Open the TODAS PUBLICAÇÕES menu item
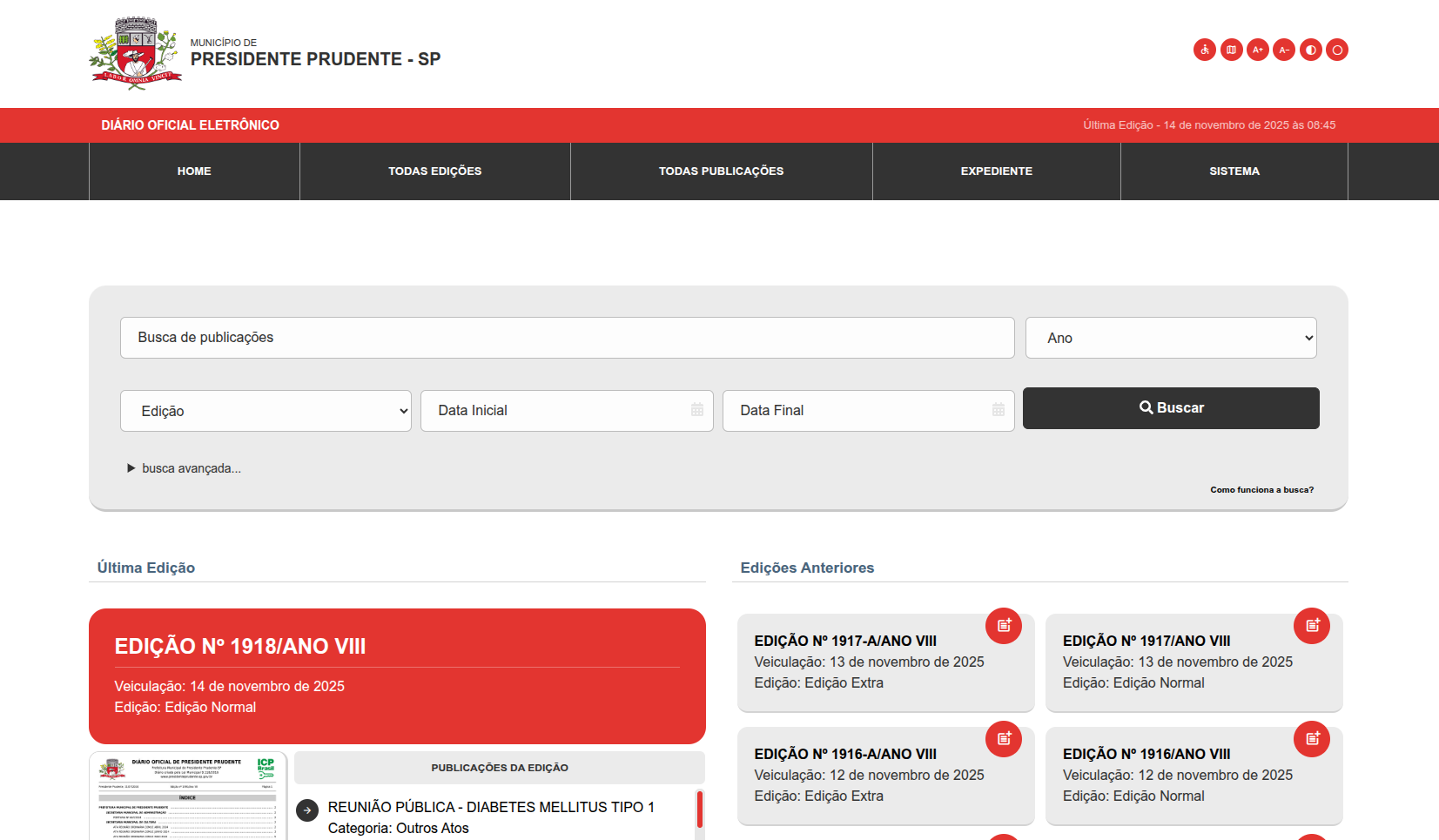Viewport: 1439px width, 840px height. (722, 171)
